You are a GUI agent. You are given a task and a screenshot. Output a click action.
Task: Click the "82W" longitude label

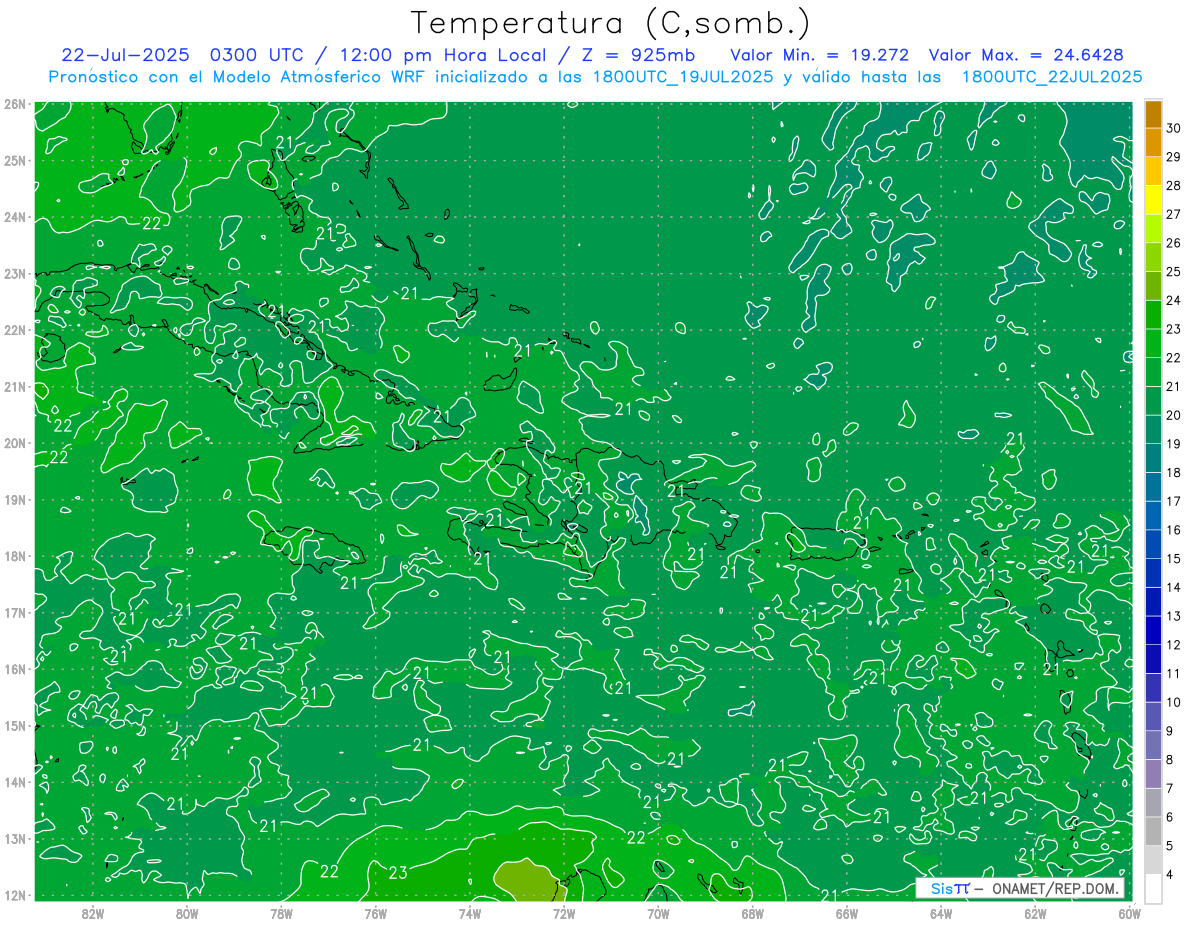click(x=93, y=912)
